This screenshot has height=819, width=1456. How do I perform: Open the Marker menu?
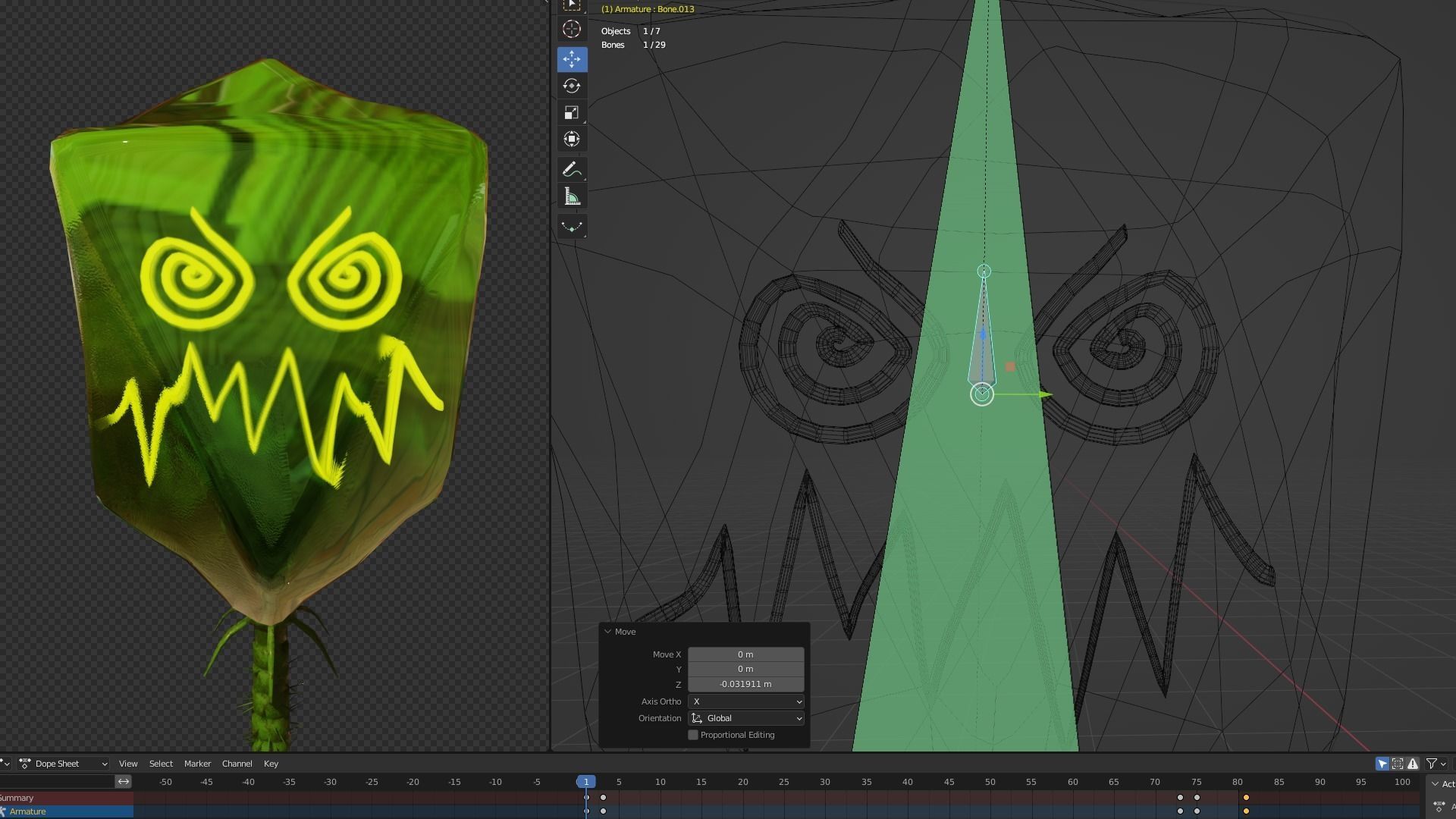(x=197, y=764)
